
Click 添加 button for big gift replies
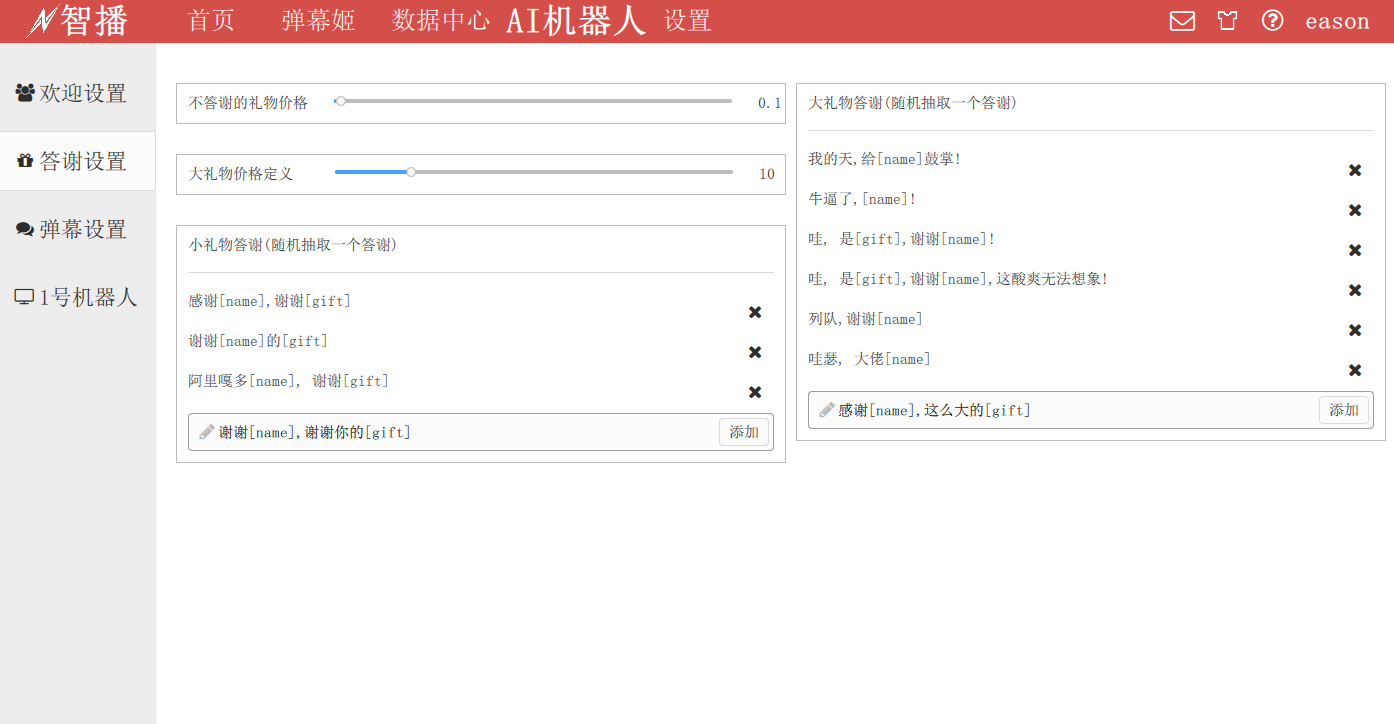pyautogui.click(x=1344, y=410)
